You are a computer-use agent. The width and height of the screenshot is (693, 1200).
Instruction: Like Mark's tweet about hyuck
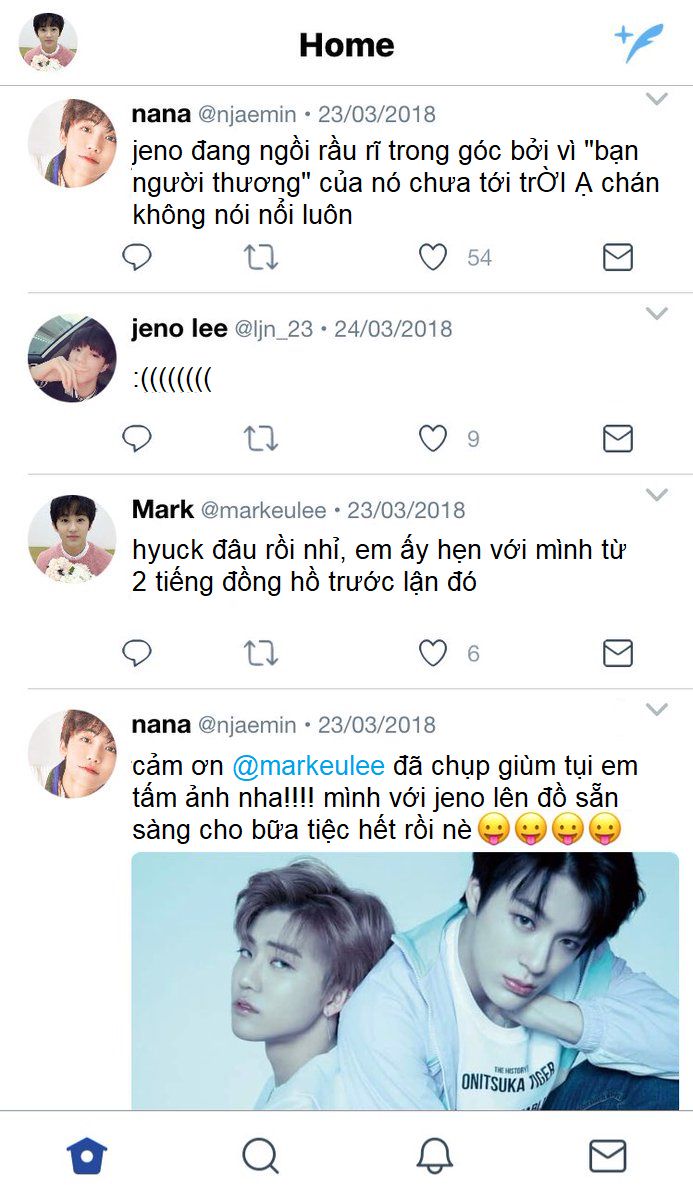pyautogui.click(x=432, y=653)
